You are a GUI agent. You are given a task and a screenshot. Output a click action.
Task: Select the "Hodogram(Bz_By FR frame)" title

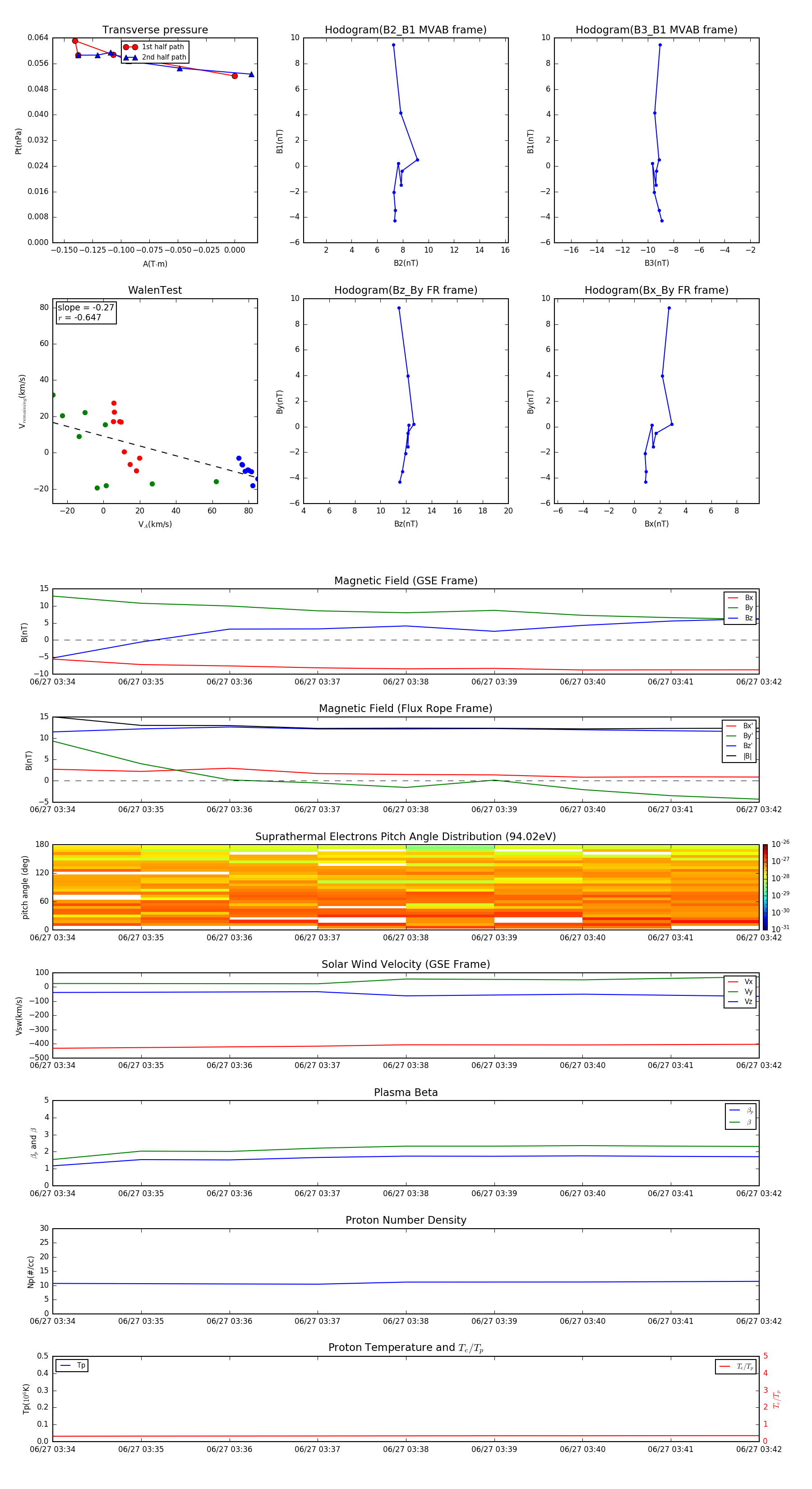pyautogui.click(x=406, y=290)
